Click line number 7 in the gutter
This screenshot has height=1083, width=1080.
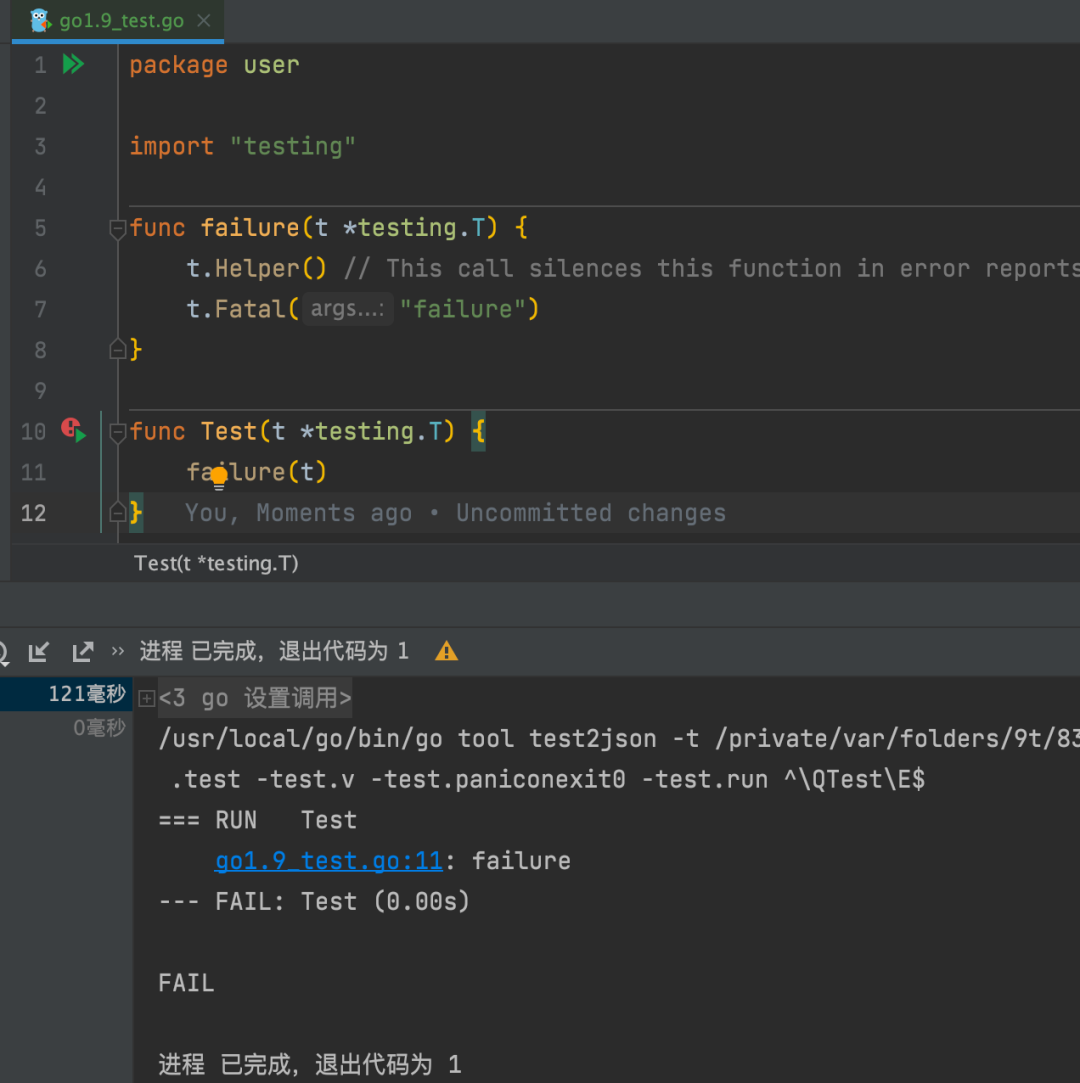(x=40, y=309)
